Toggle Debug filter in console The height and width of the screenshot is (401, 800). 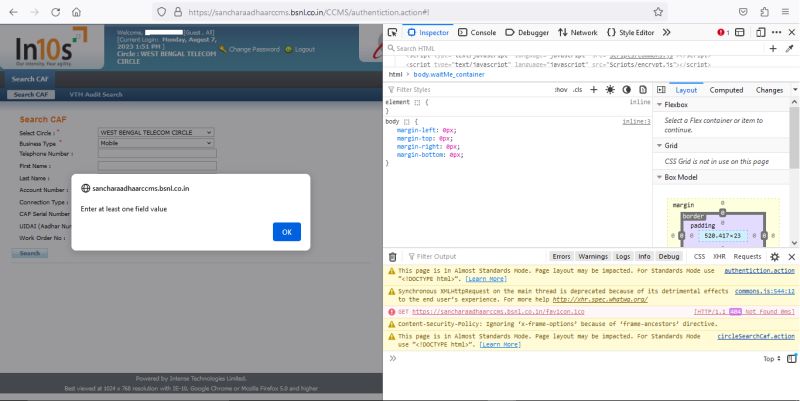668,256
